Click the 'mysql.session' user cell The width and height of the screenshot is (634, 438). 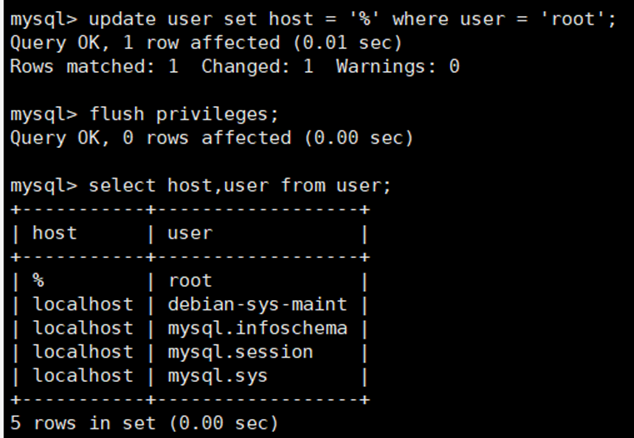pos(240,352)
